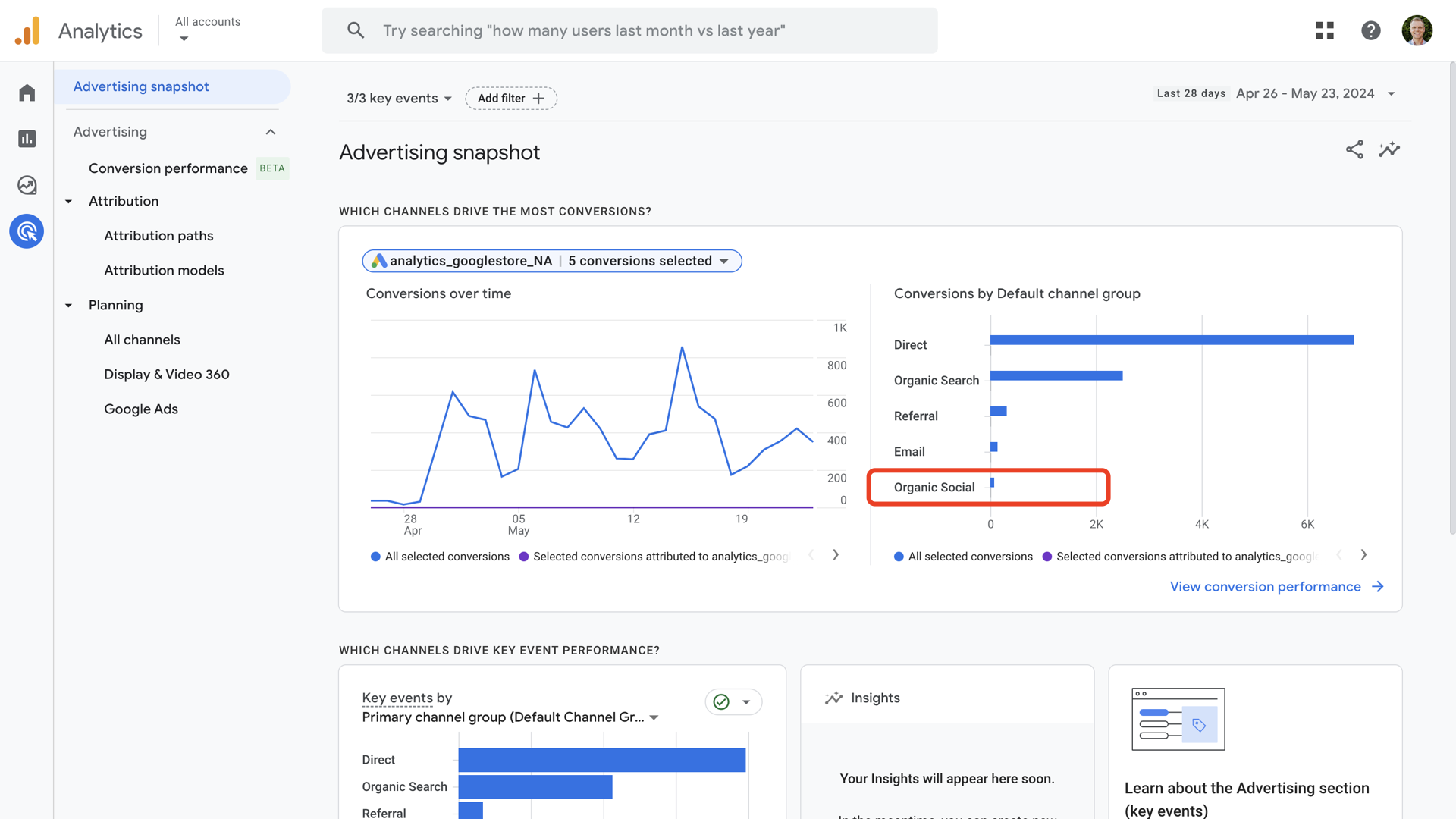The image size is (1456, 819).
Task: Select Attribution models in the sidebar
Action: click(164, 270)
